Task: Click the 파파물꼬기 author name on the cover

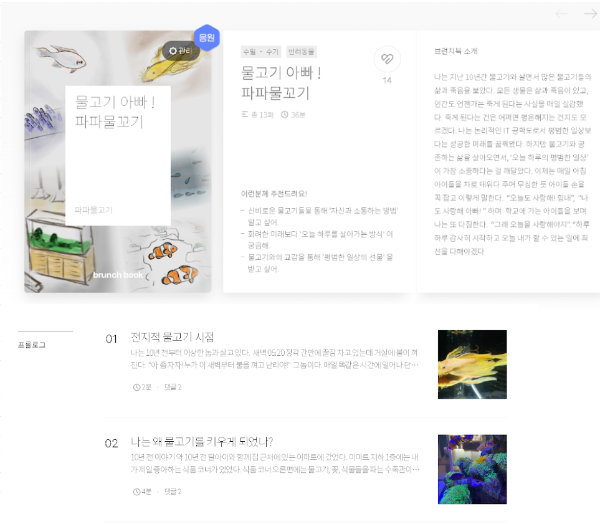Action: [93, 210]
